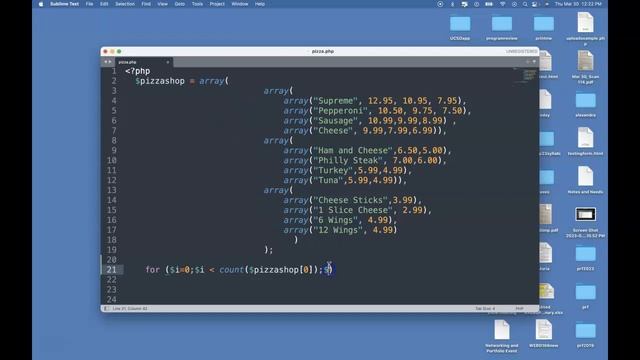Click the "6 Wings" string on line 16
Viewport: 640px width, 360px height.
335,220
